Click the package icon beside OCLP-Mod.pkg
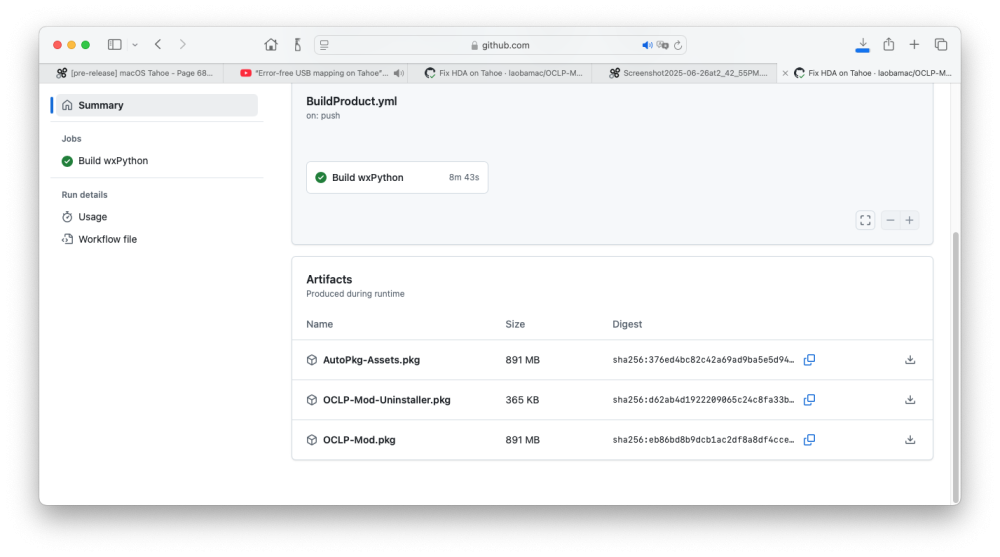Screen dimensions: 1000x557 click(312, 440)
